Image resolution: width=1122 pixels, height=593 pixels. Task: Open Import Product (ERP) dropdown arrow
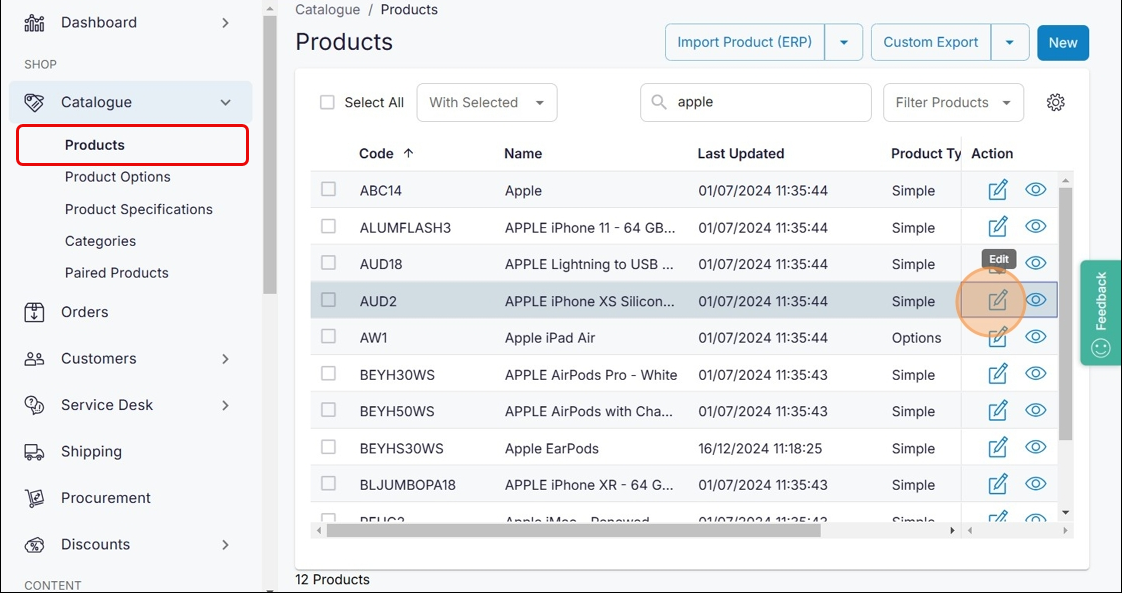point(844,42)
